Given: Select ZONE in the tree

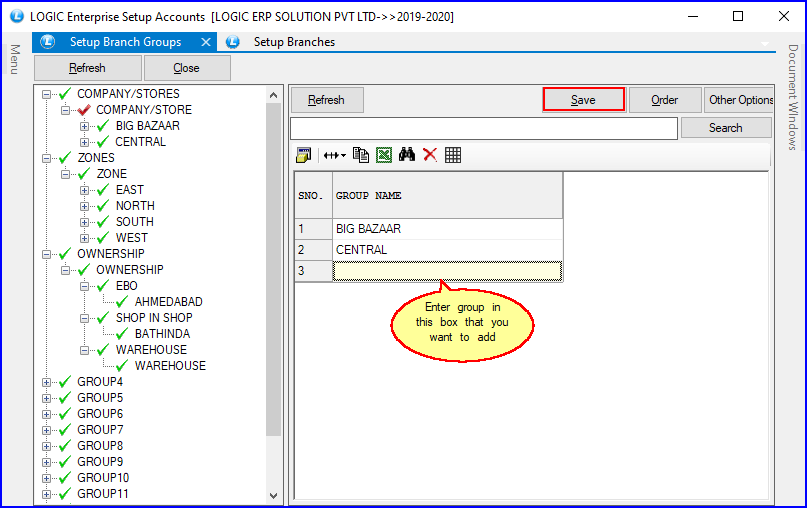Looking at the screenshot, I should point(112,174).
